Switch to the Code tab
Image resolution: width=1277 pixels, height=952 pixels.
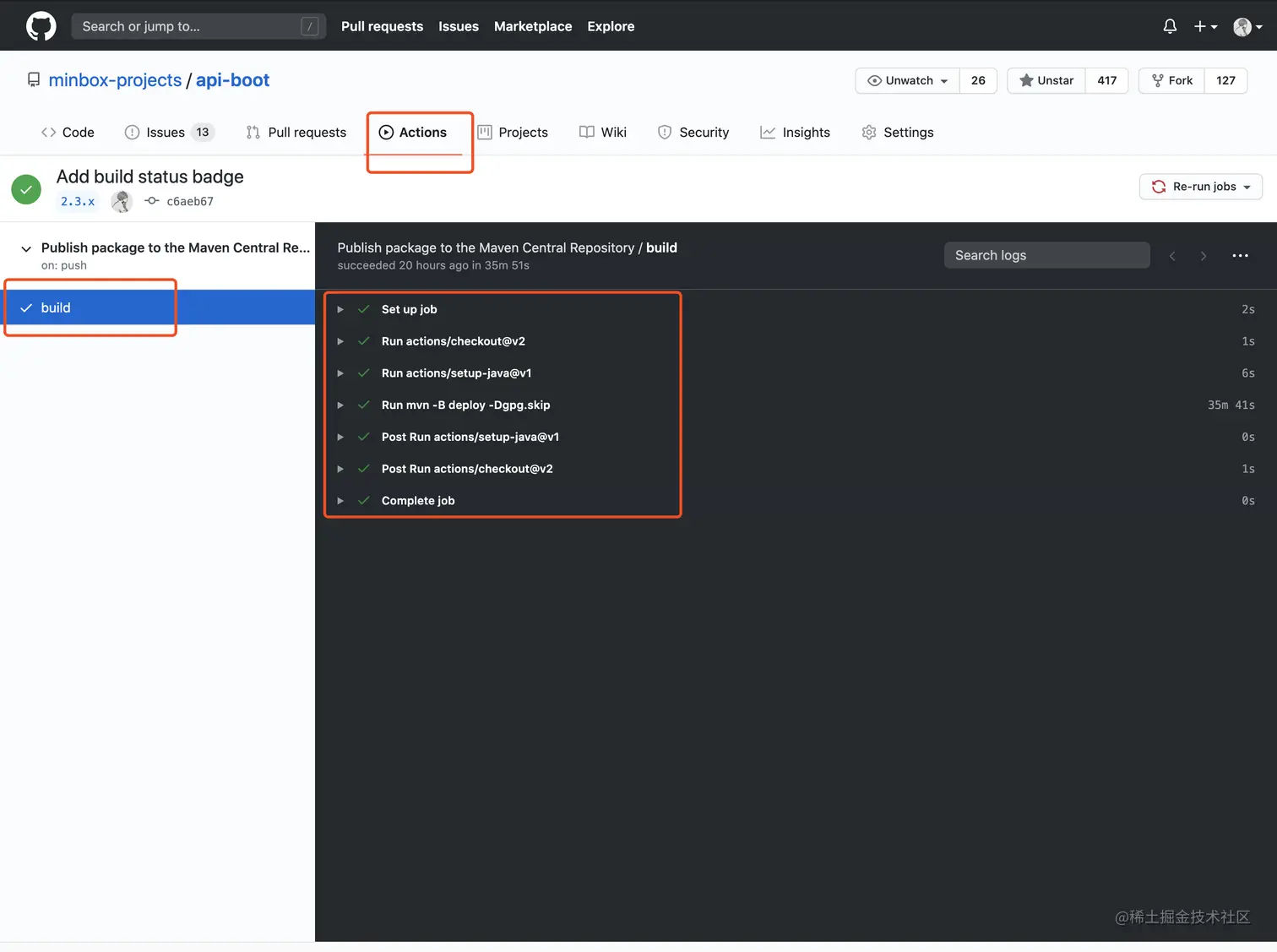[68, 133]
